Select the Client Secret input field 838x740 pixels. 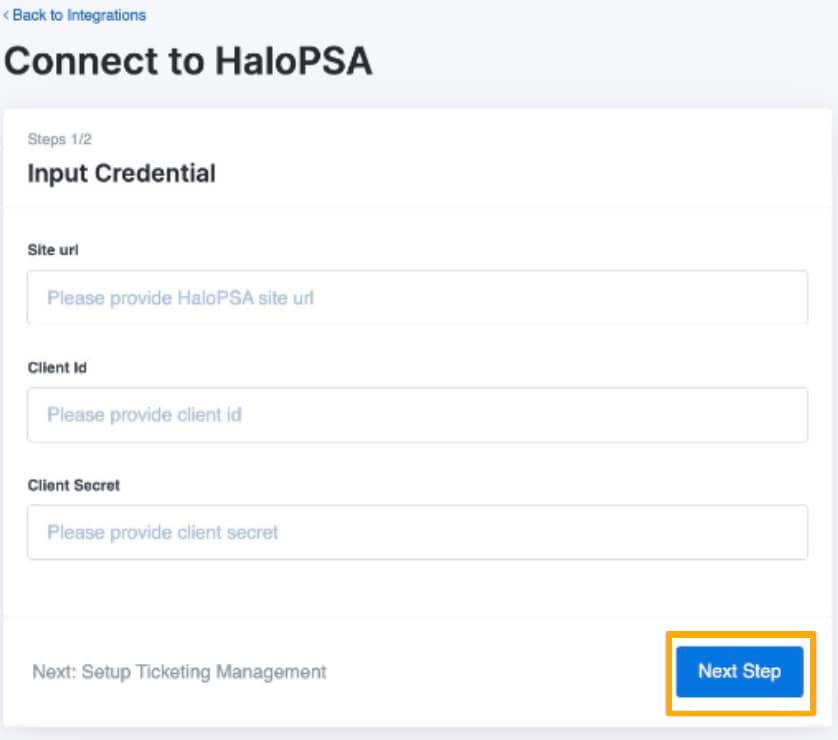[415, 531]
